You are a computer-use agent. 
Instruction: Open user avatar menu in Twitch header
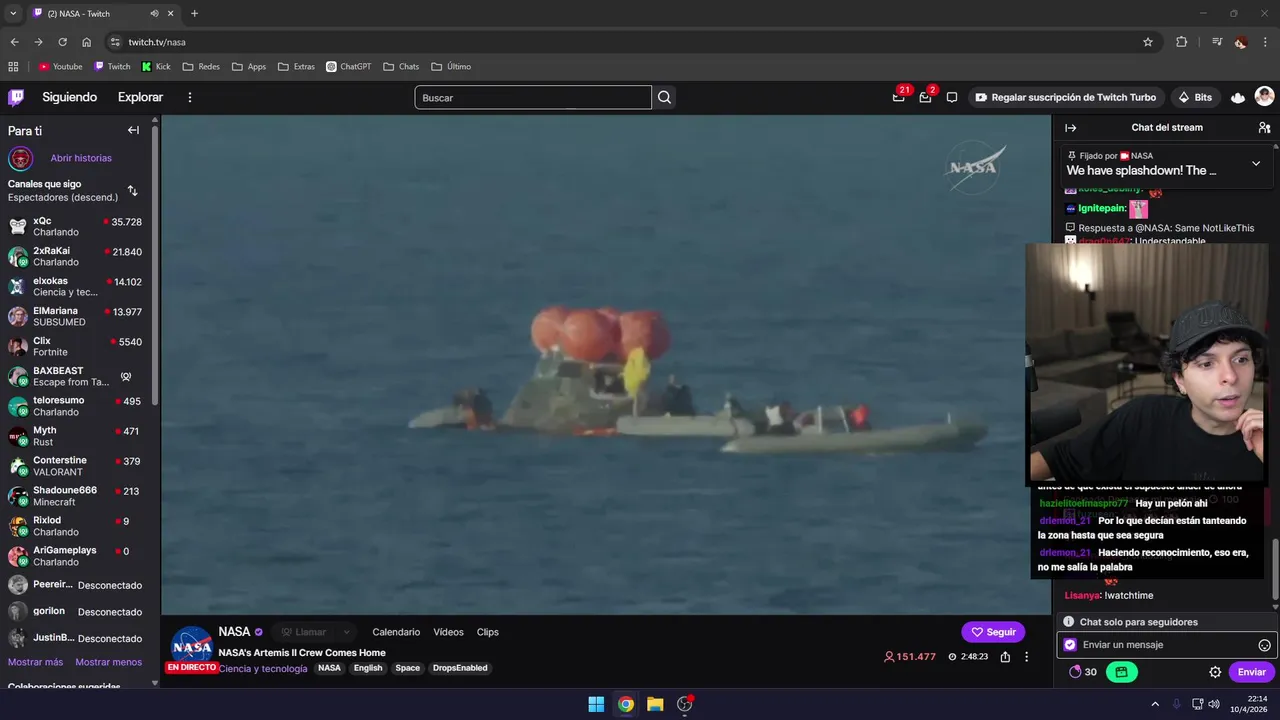(1264, 97)
